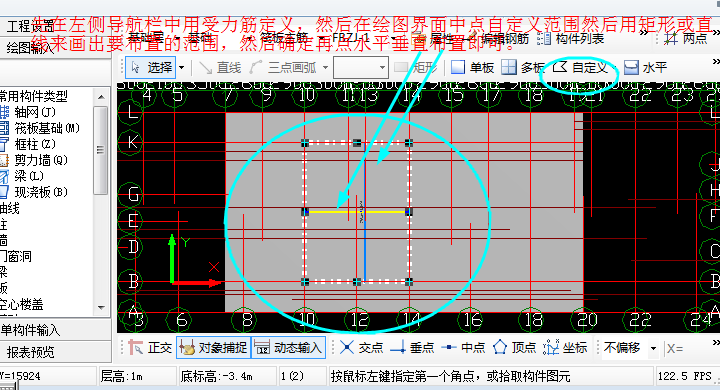Enable 中点 midpoint snap
The width and height of the screenshot is (720, 390).
(x=463, y=348)
